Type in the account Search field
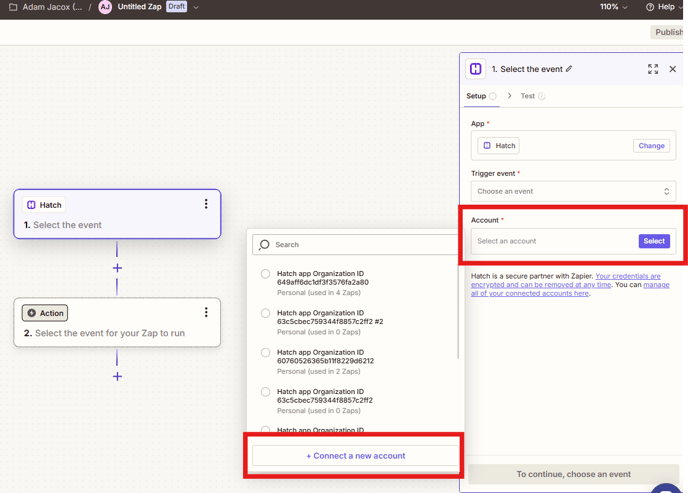 (x=360, y=244)
